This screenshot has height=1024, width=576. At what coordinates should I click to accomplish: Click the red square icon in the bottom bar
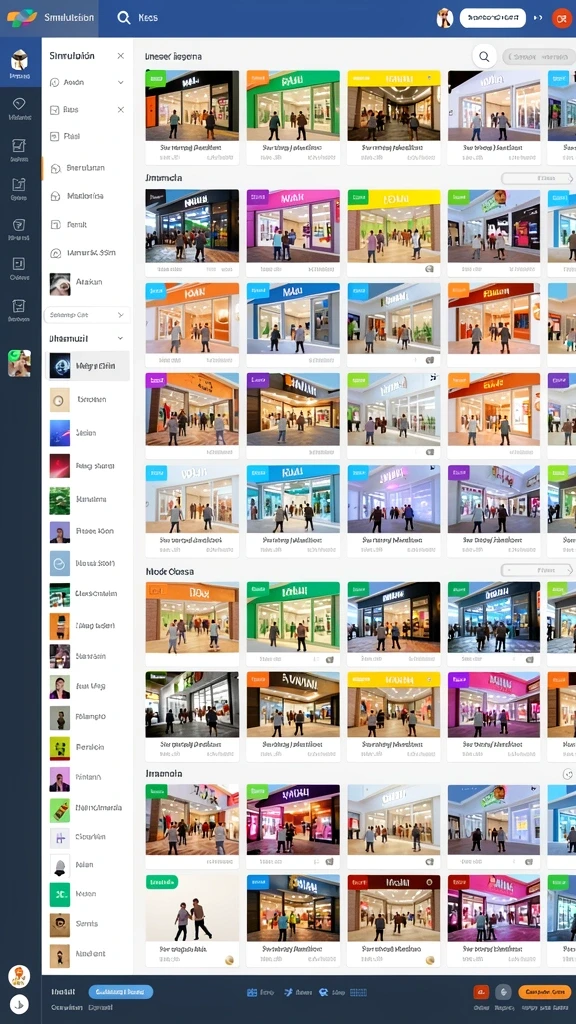tap(481, 992)
